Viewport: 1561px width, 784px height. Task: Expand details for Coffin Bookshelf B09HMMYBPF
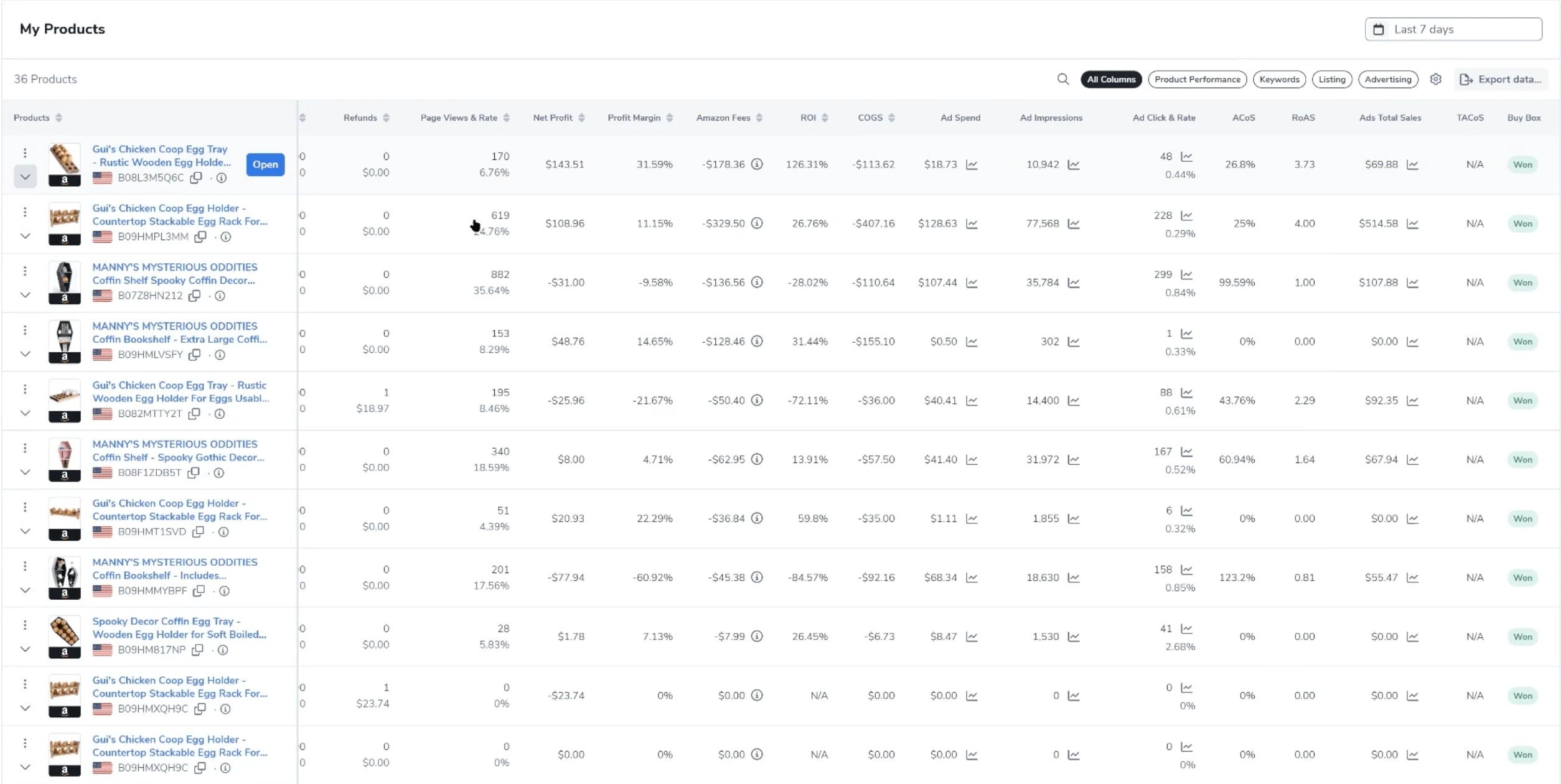click(x=25, y=590)
